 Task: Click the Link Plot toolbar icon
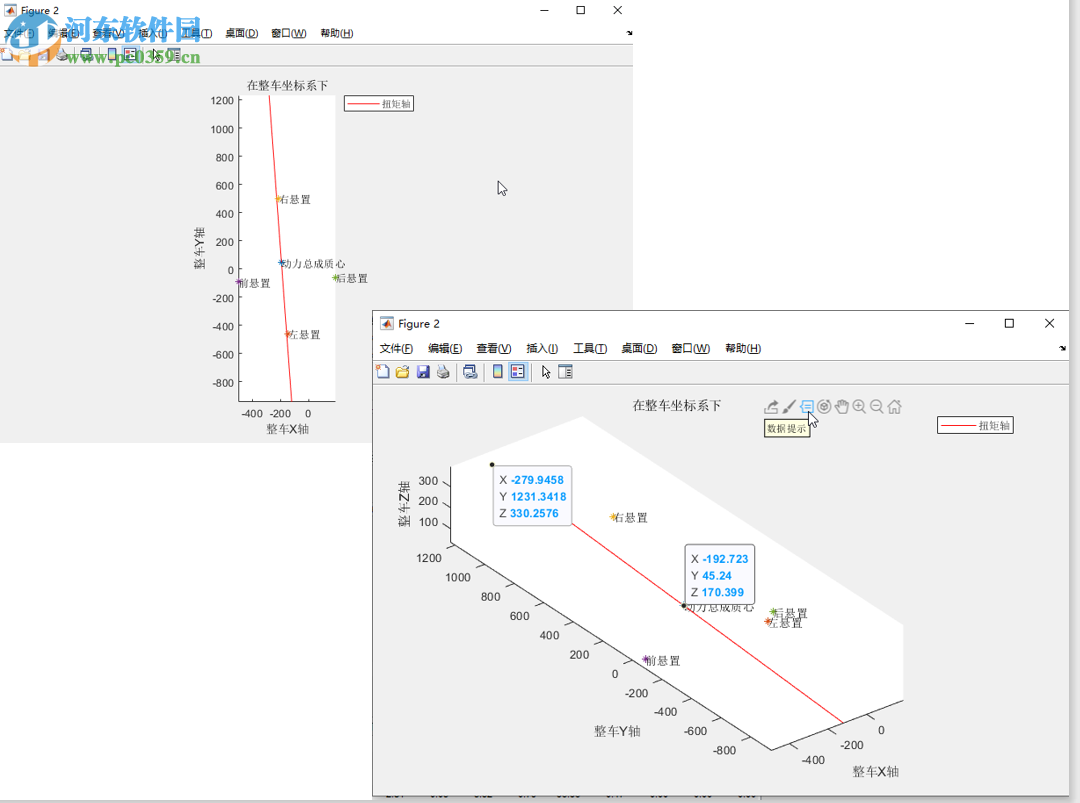471,371
